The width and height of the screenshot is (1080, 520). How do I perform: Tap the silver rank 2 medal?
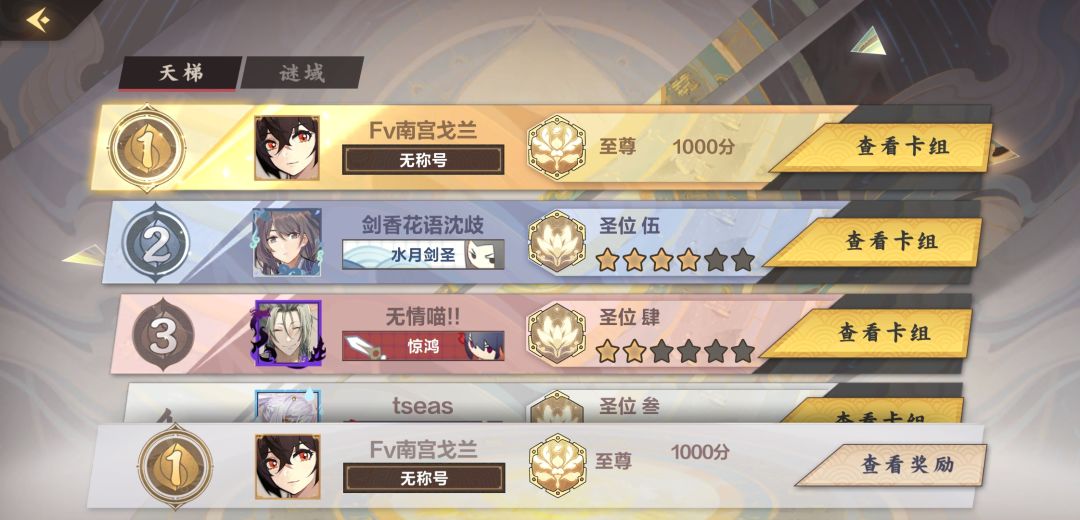[156, 242]
